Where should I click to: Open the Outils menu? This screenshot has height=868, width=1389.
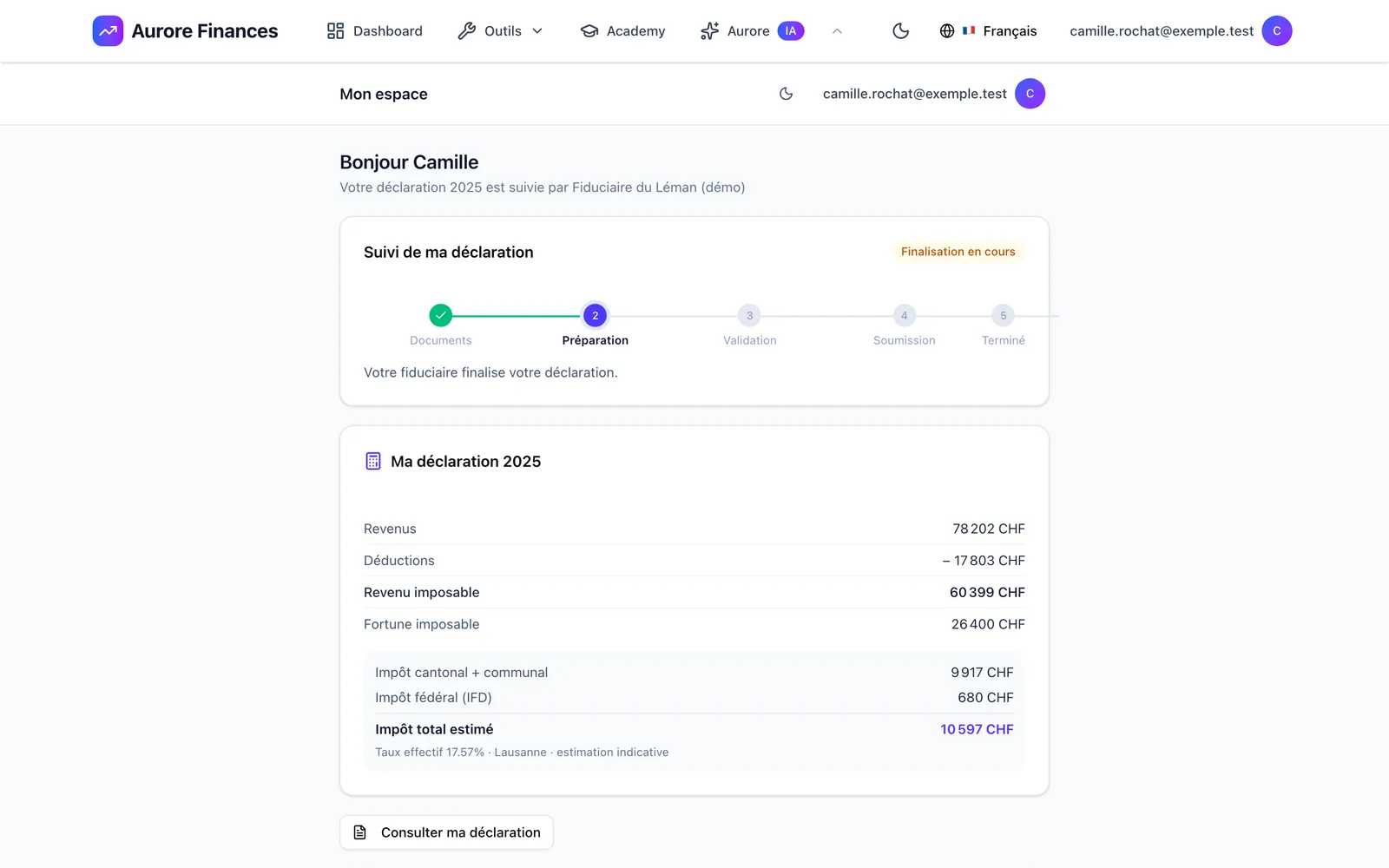(500, 31)
